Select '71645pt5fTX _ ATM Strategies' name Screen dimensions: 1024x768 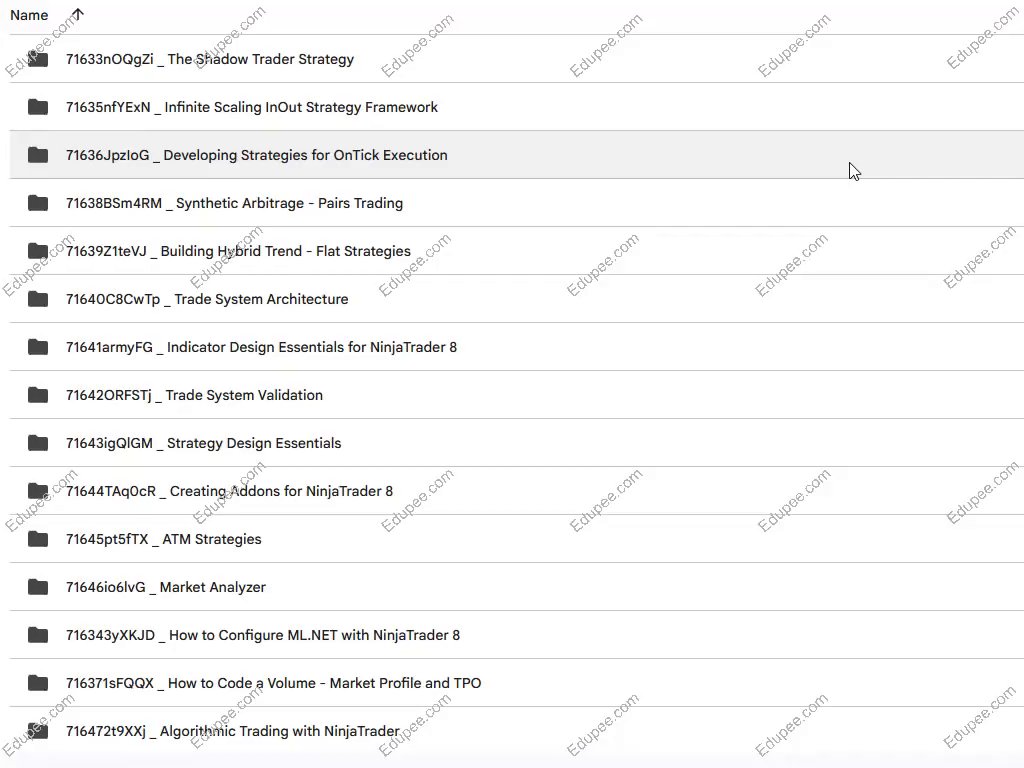tap(163, 539)
